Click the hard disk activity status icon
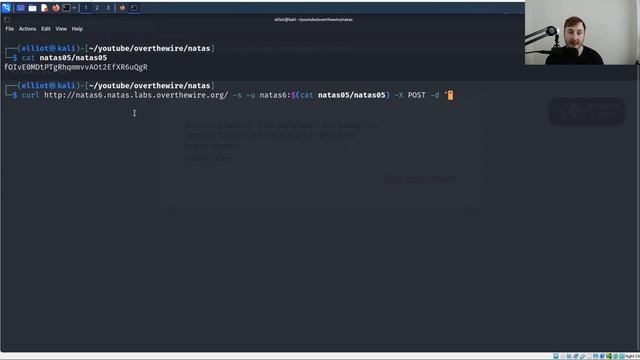640x360 pixels. (x=556, y=356)
